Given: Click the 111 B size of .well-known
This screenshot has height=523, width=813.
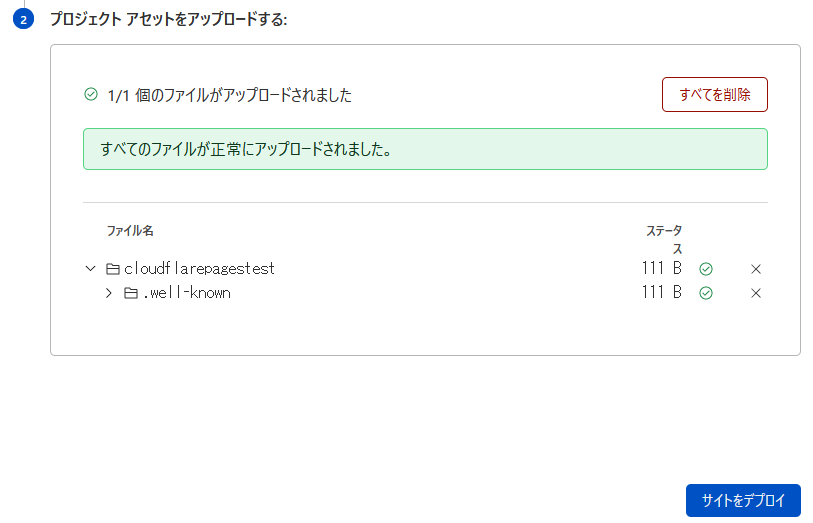Looking at the screenshot, I should 661,292.
